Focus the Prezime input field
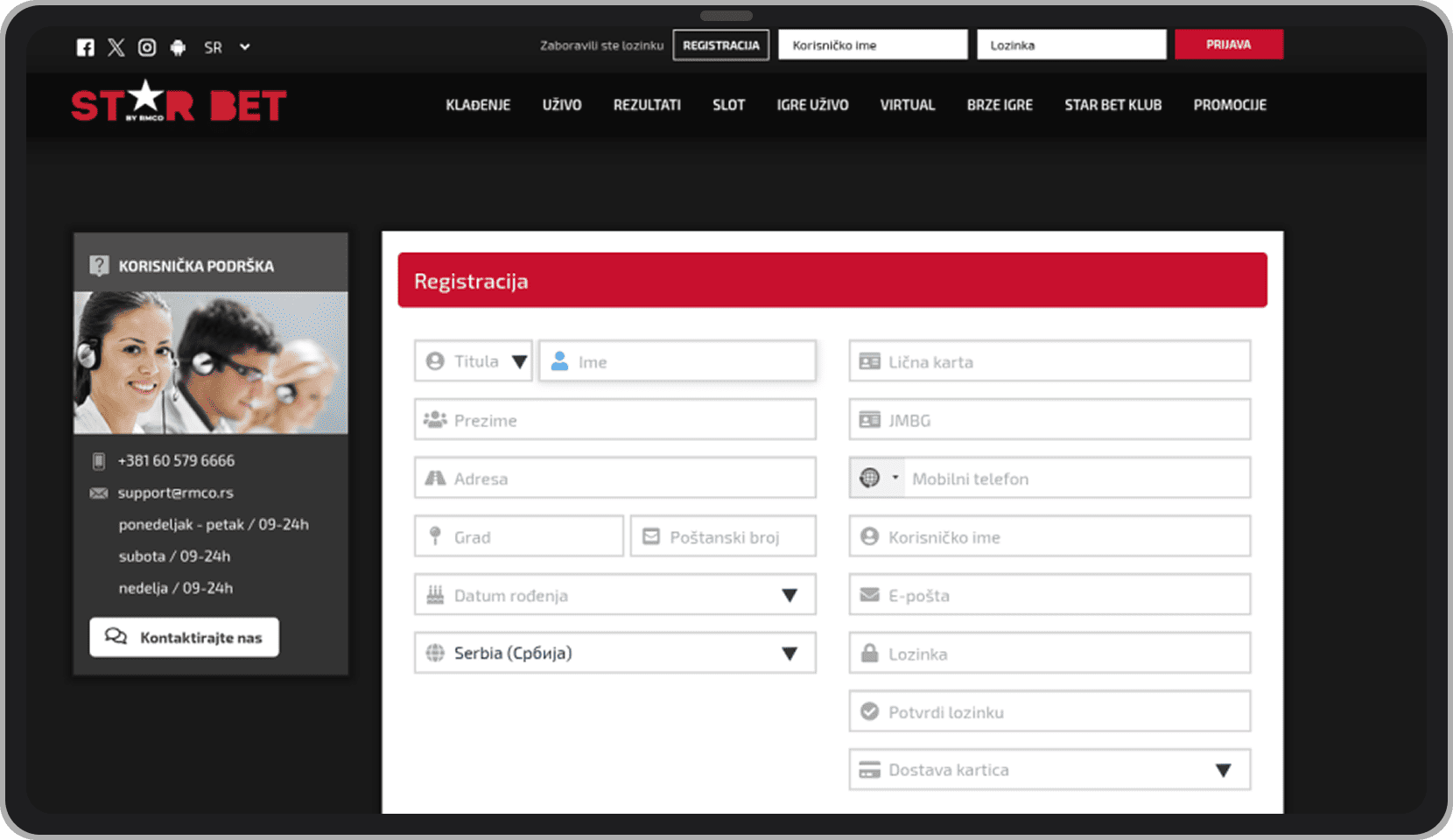Image resolution: width=1453 pixels, height=840 pixels. pos(615,420)
